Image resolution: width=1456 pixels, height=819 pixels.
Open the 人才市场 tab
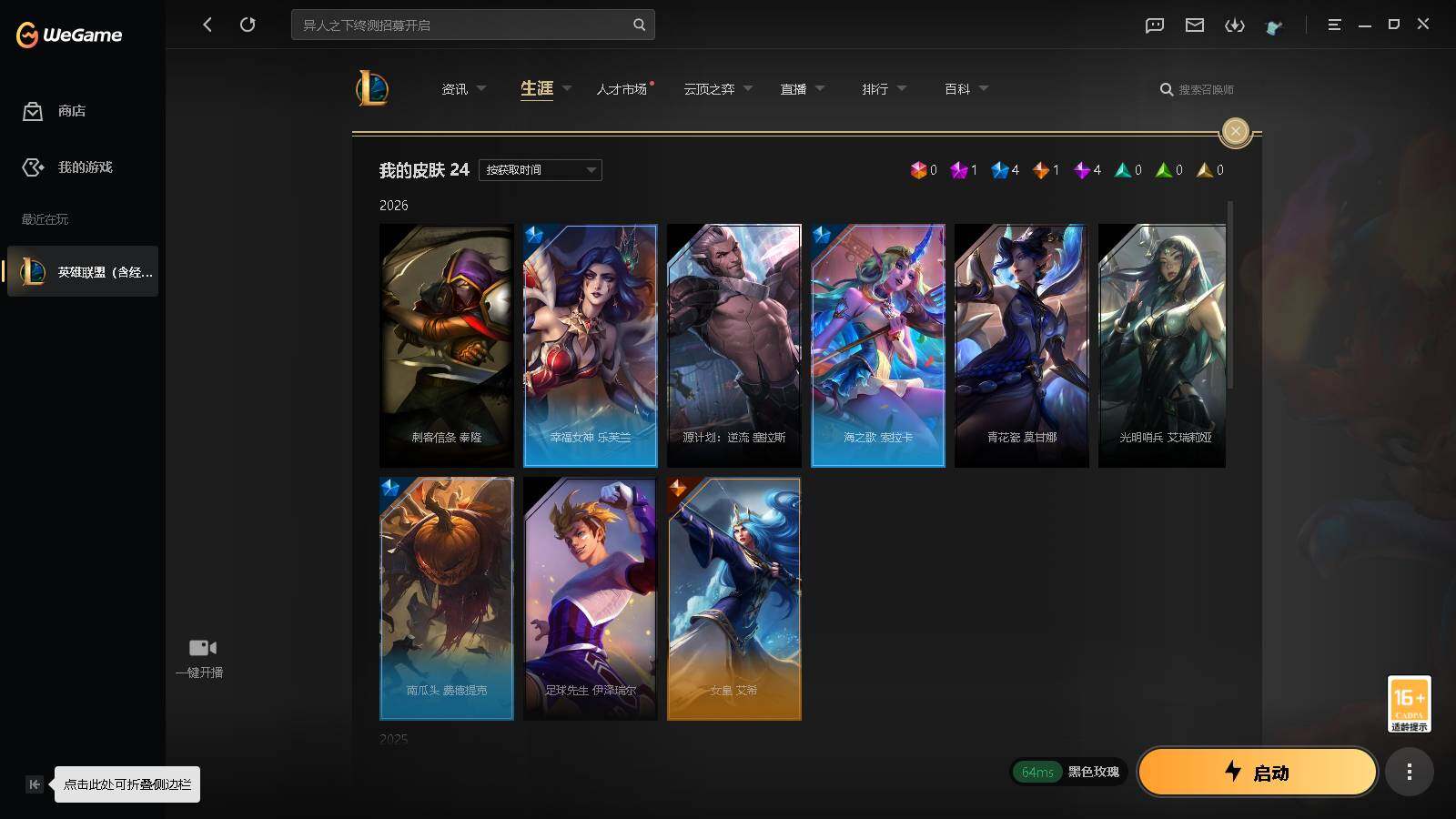(x=622, y=89)
